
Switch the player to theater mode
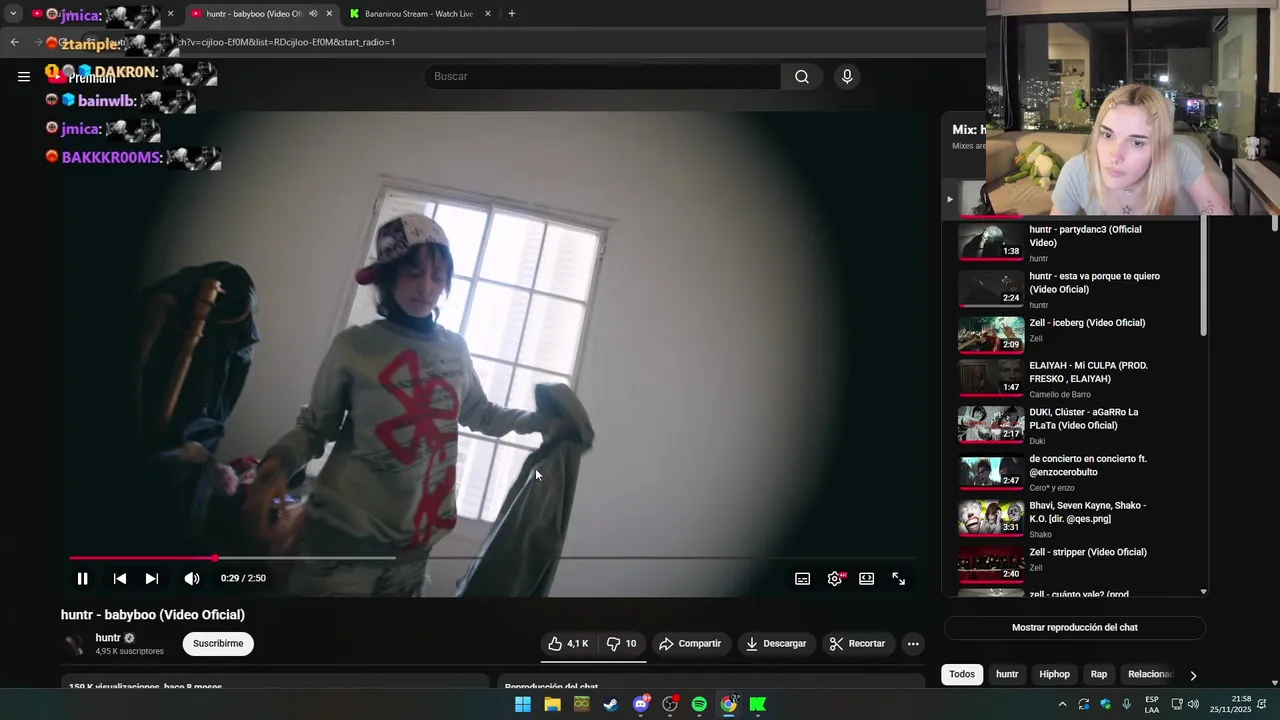867,578
